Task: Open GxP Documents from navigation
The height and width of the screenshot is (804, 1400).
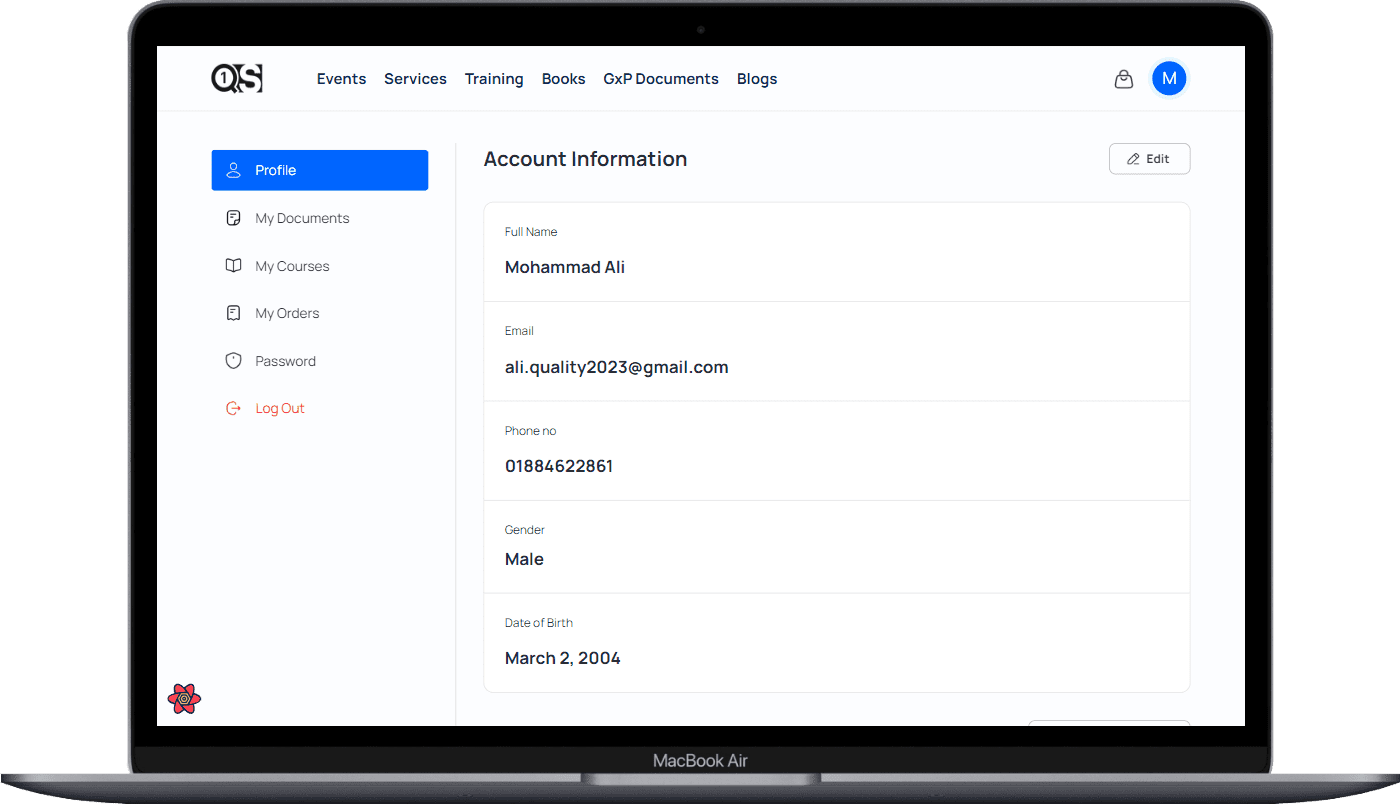Action: (x=661, y=79)
